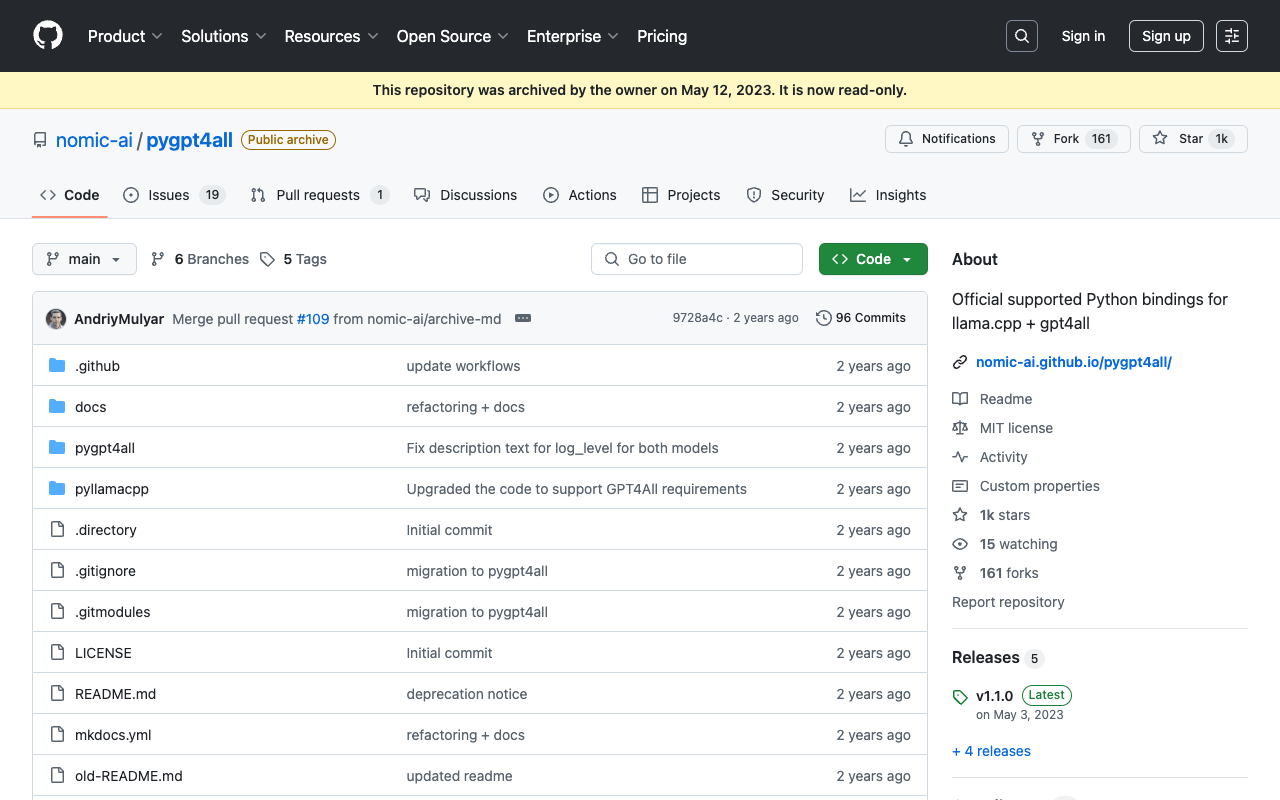Open the Activity link in About

pos(990,457)
